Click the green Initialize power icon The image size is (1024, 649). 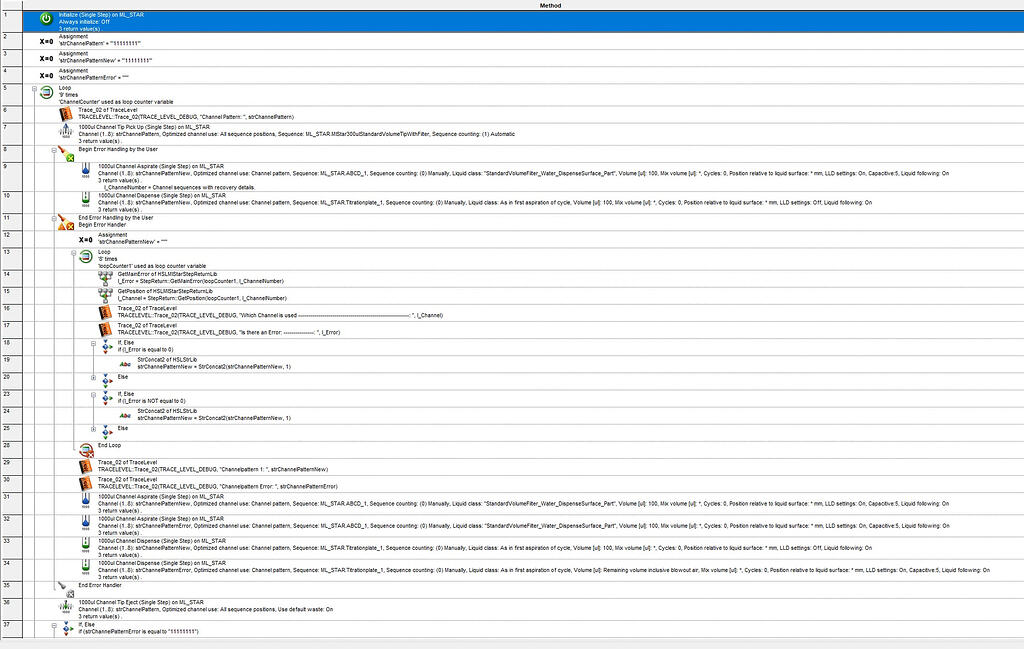[46, 19]
